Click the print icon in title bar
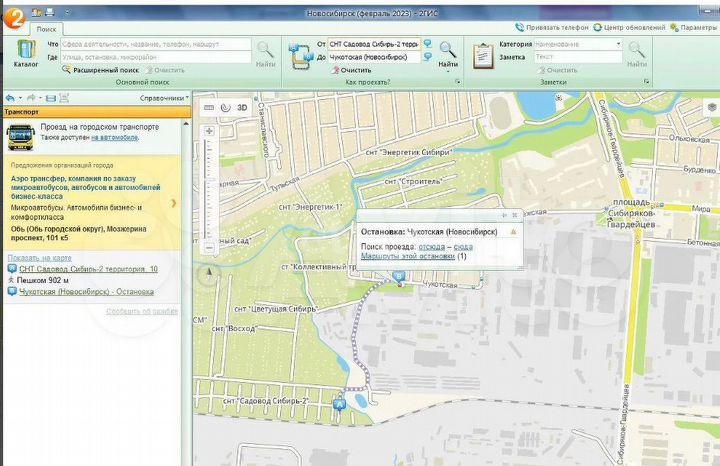 49,11
